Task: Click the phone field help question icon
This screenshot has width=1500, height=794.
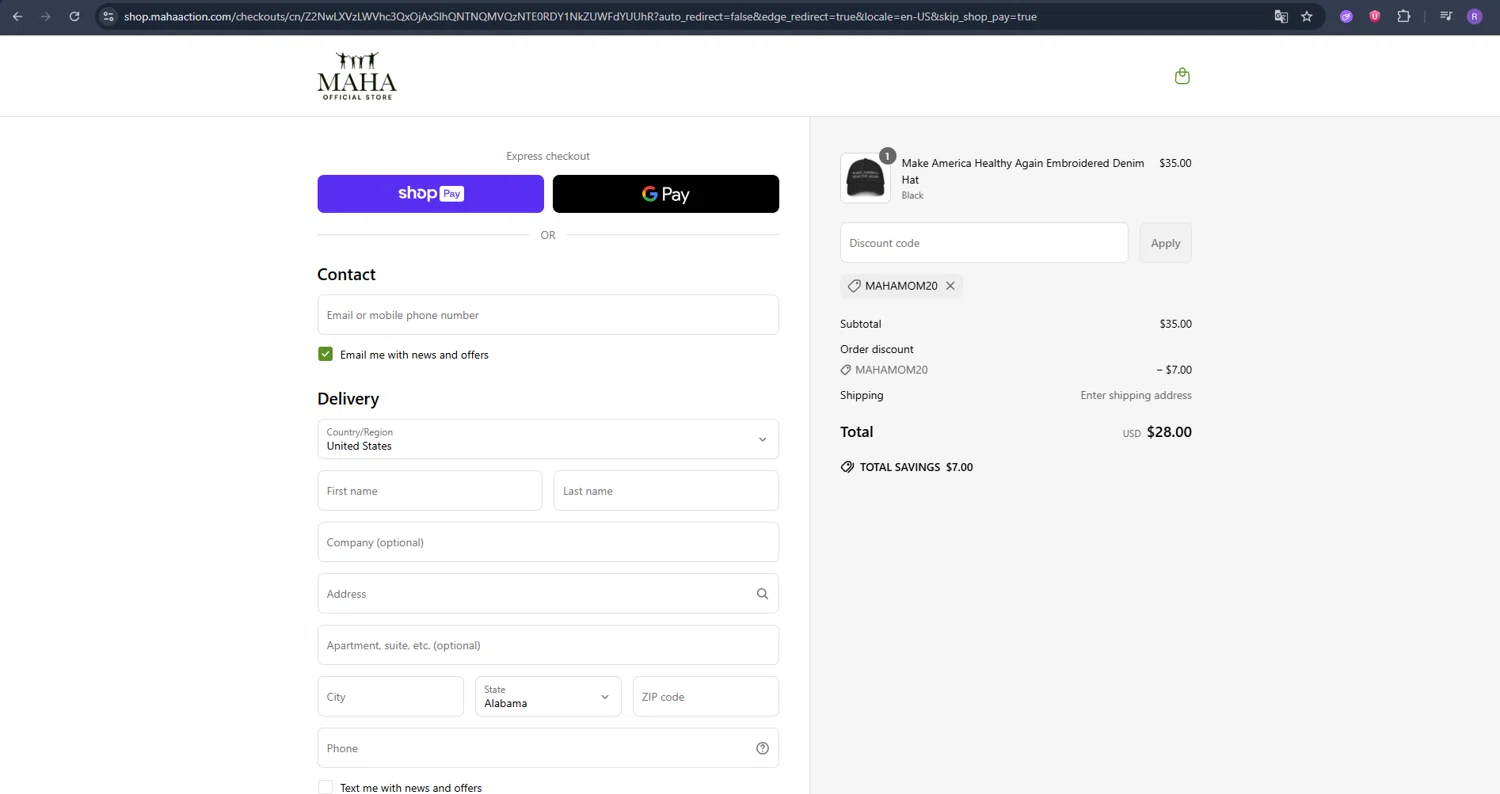Action: pyautogui.click(x=762, y=748)
